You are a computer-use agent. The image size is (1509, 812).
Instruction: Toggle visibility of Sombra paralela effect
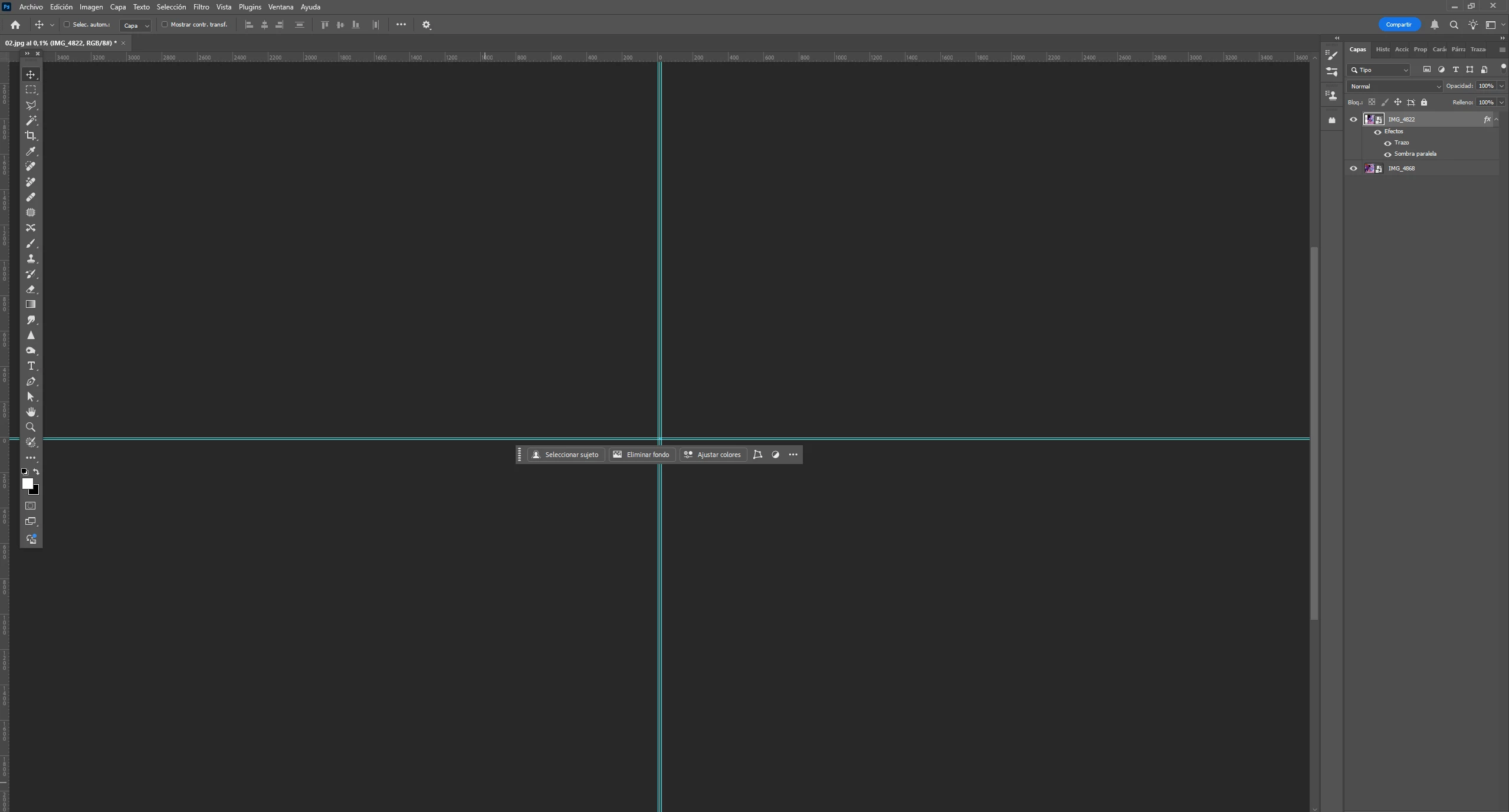pos(1387,154)
